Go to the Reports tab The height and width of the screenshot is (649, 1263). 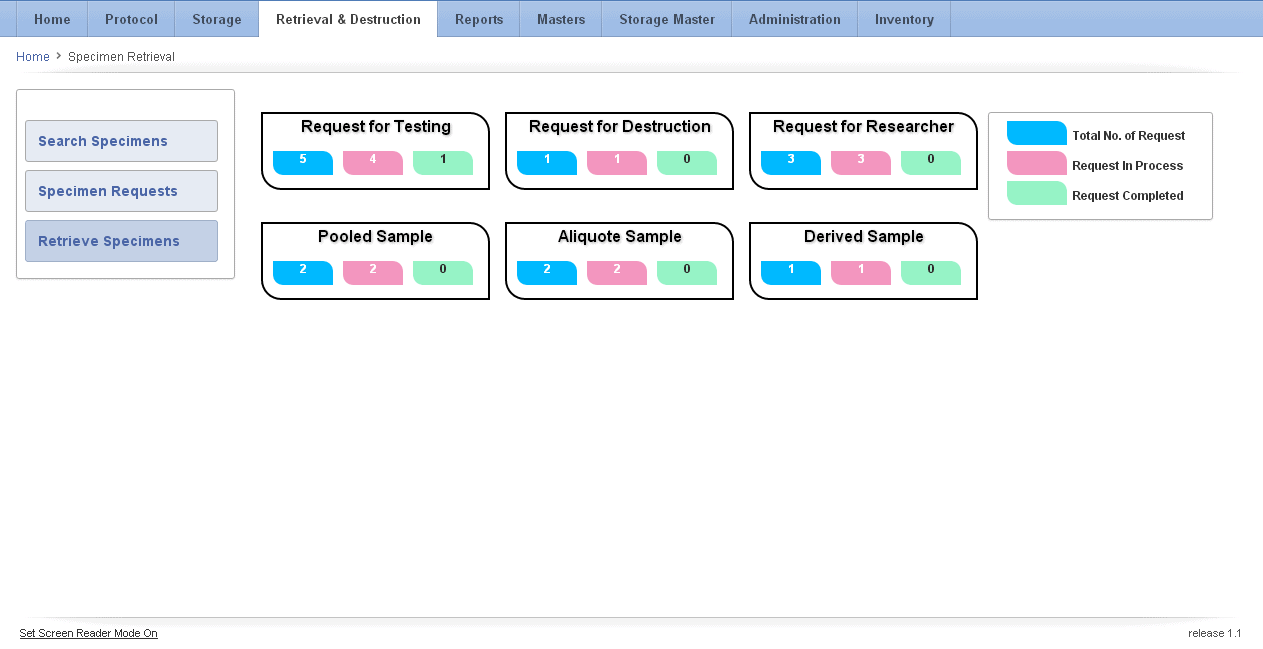pos(478,19)
